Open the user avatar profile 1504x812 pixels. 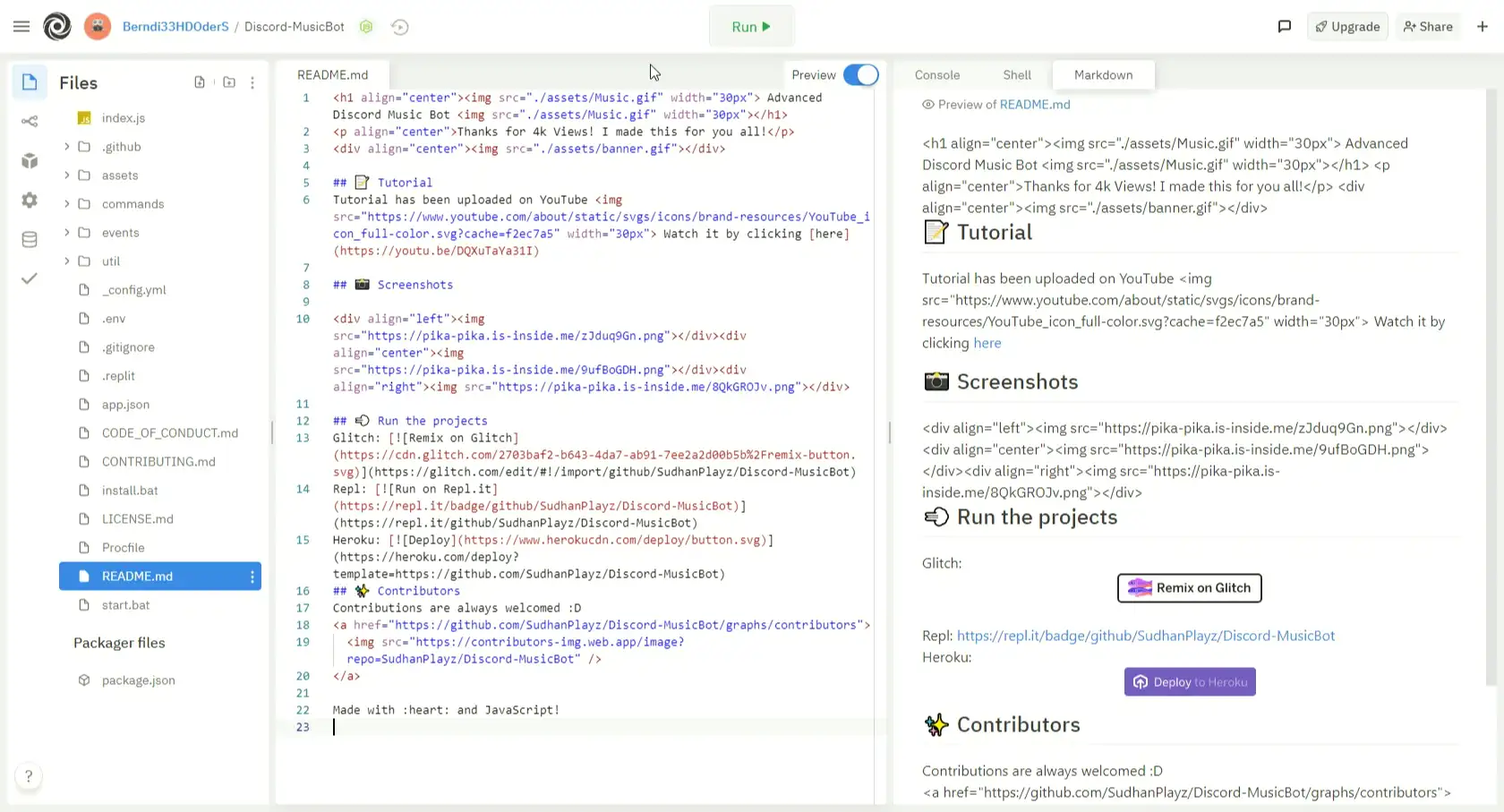click(x=98, y=27)
